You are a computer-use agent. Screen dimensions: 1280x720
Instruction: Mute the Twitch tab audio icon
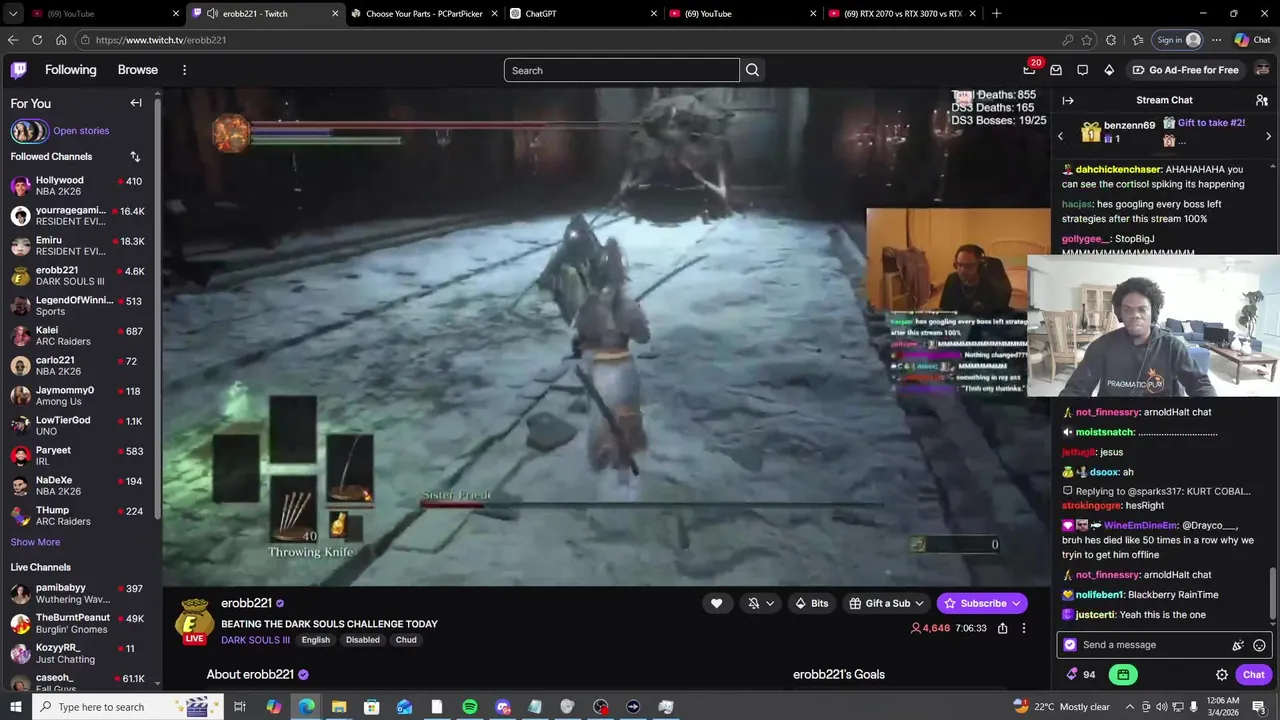[212, 13]
